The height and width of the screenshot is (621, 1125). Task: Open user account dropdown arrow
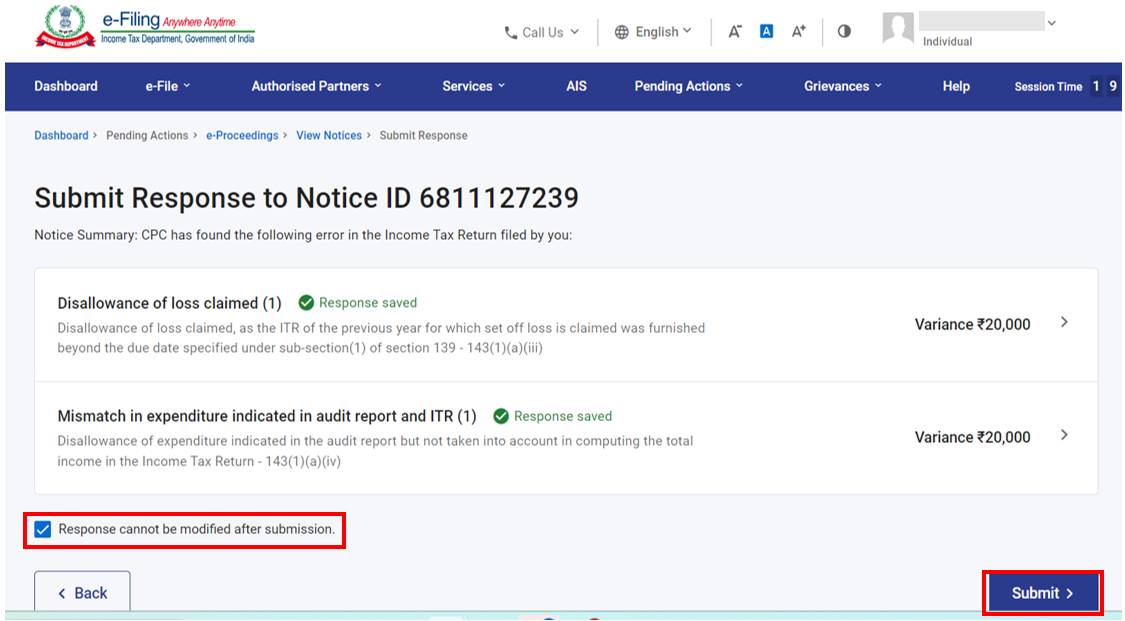pos(1051,23)
